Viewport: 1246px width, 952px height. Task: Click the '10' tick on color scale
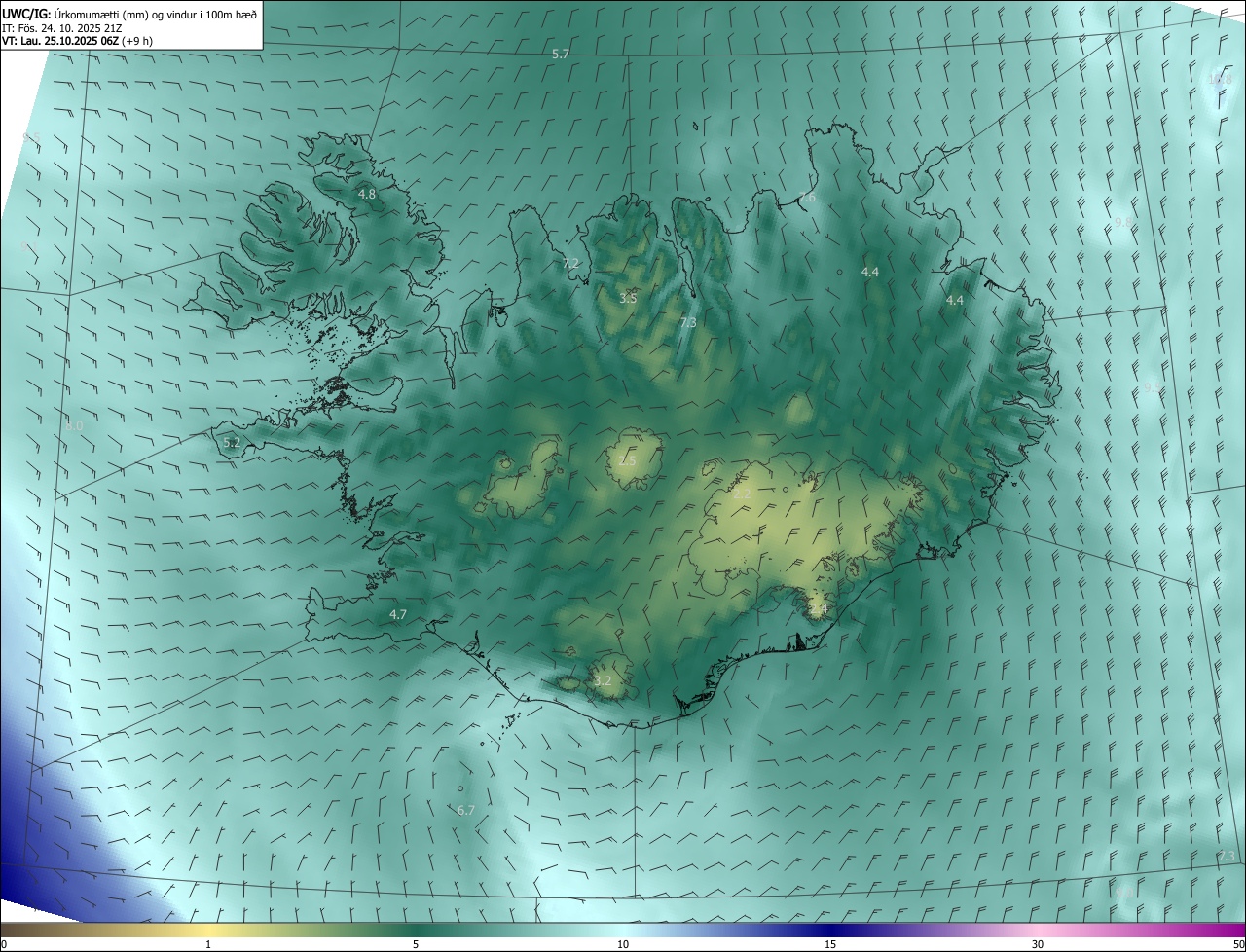(623, 944)
